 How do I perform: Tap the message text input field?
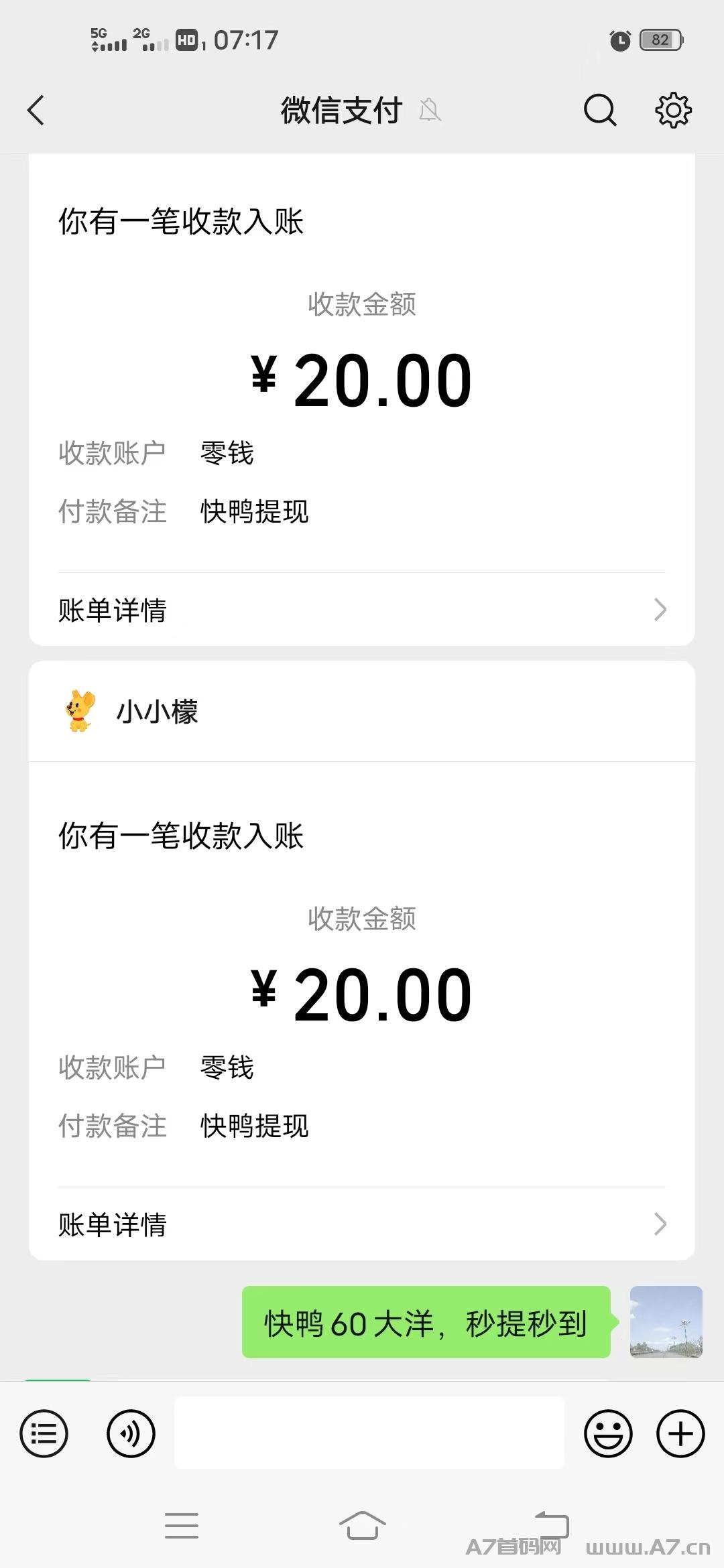point(369,1433)
